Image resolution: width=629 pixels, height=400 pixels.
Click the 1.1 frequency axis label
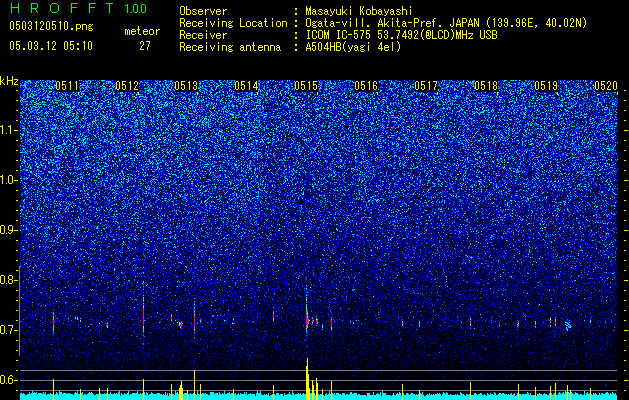click(x=8, y=130)
